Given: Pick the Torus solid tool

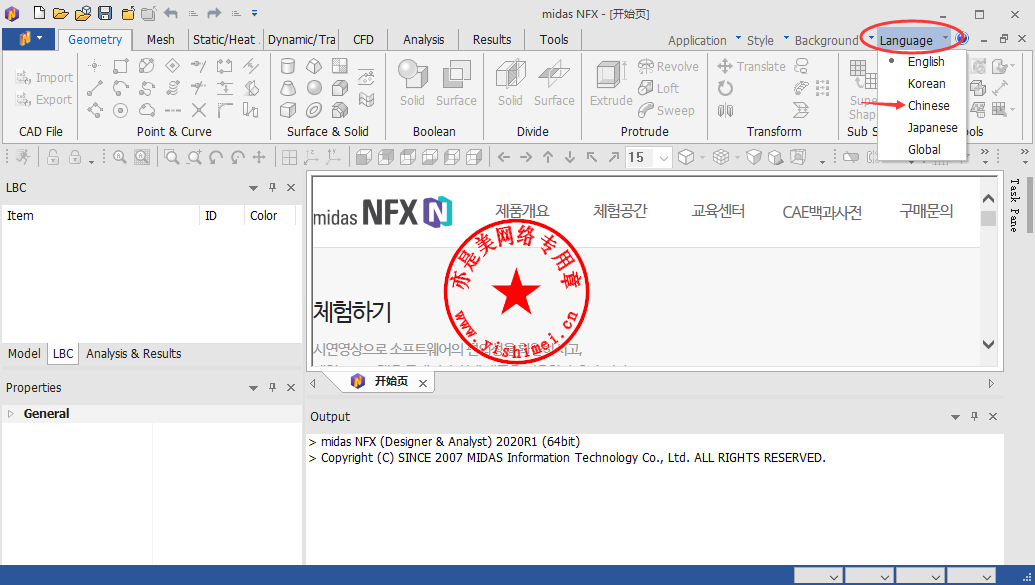Looking at the screenshot, I should pos(314,110).
